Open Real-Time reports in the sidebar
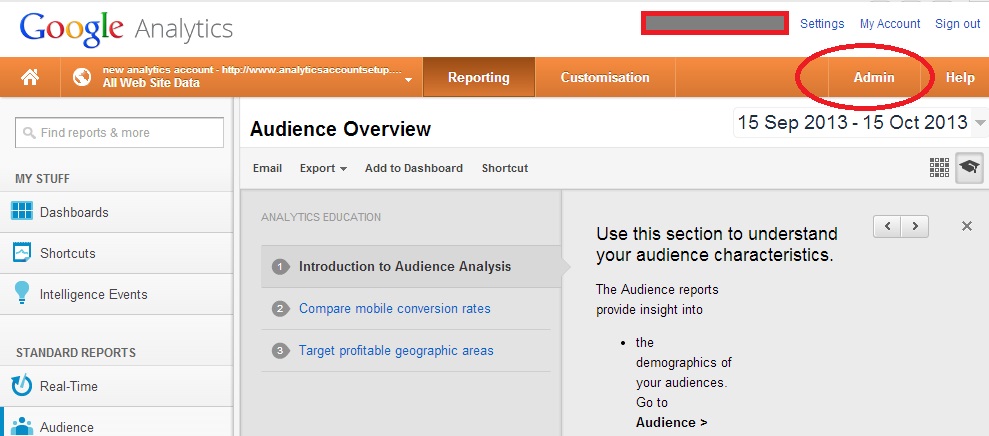The width and height of the screenshot is (989, 436). (x=116, y=386)
